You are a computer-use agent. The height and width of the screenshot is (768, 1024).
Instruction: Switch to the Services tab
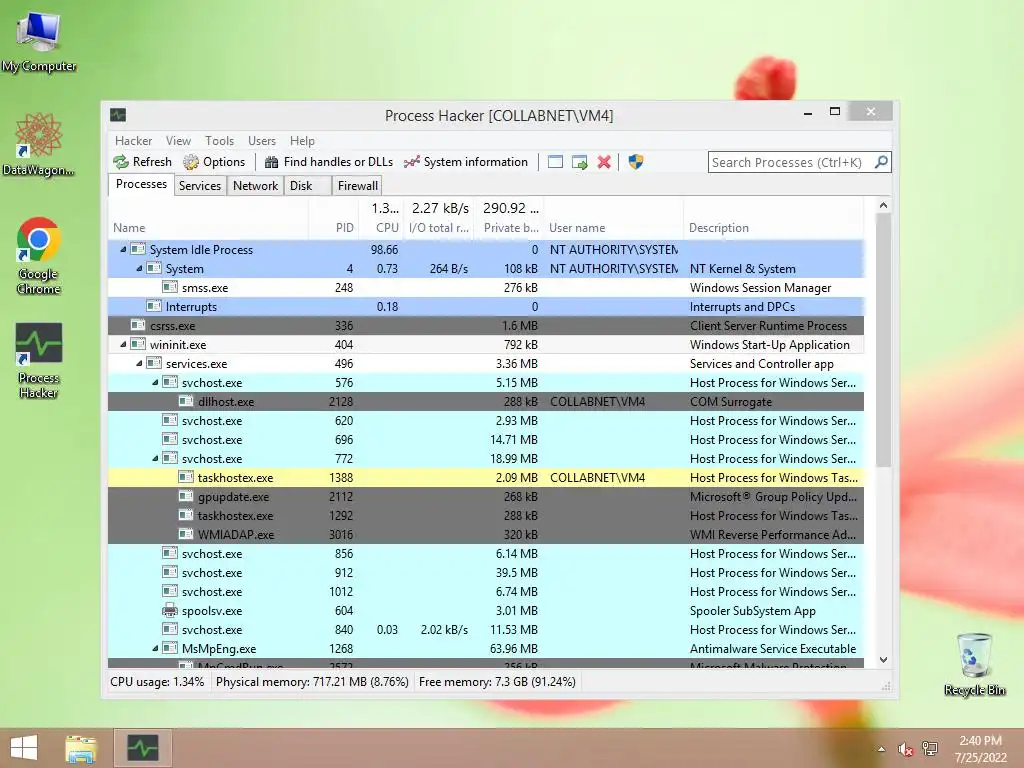[200, 186]
